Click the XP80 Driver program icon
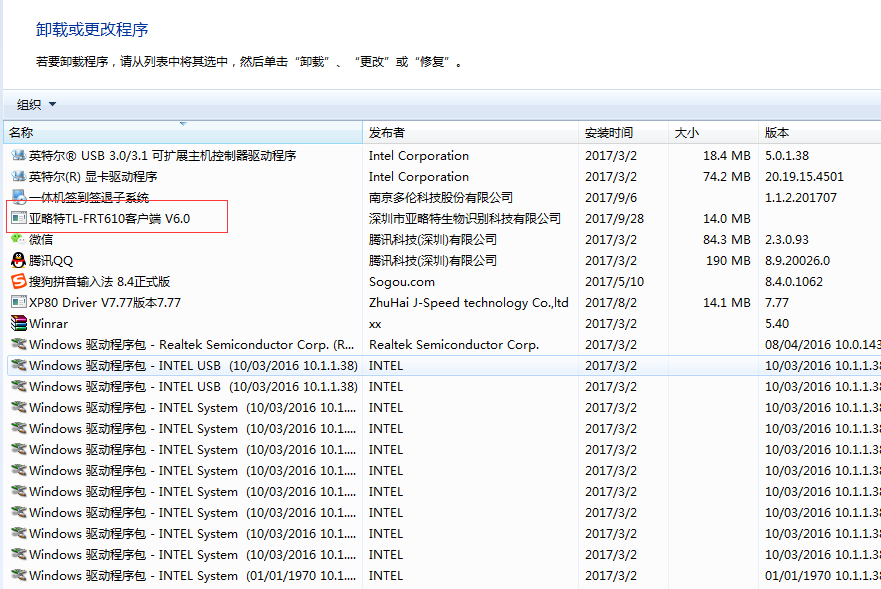The height and width of the screenshot is (589, 881). click(19, 302)
